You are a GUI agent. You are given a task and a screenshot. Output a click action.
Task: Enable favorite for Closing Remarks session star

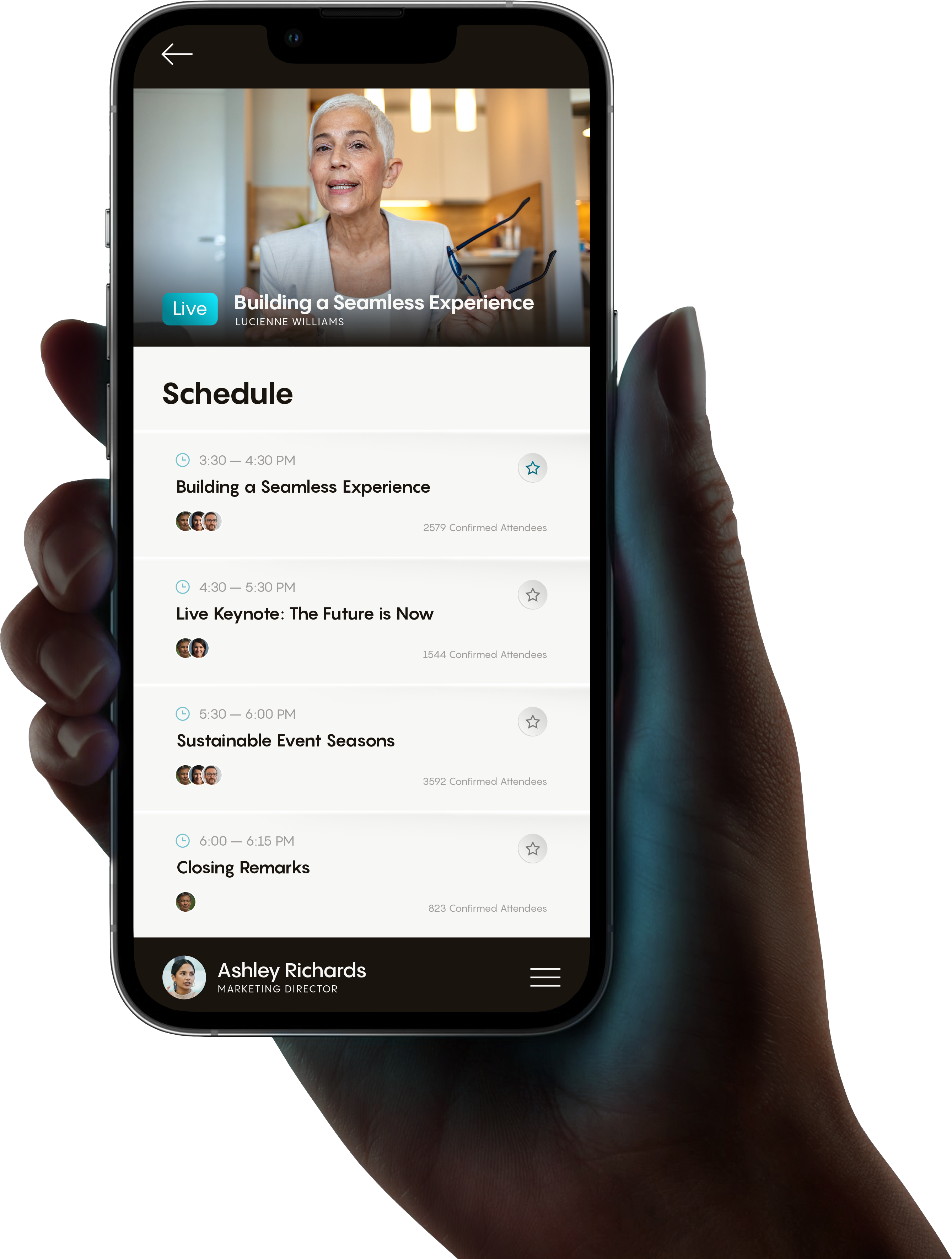tap(533, 848)
